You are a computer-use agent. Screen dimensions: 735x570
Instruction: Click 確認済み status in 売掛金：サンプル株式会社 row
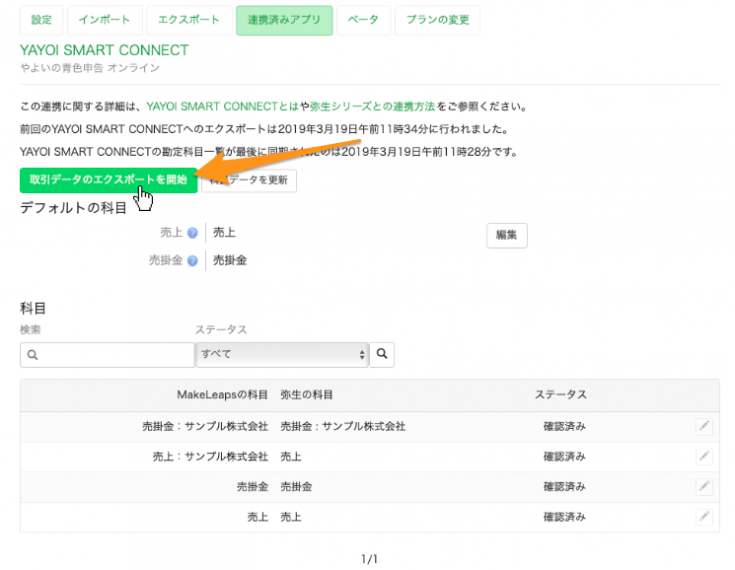(564, 426)
